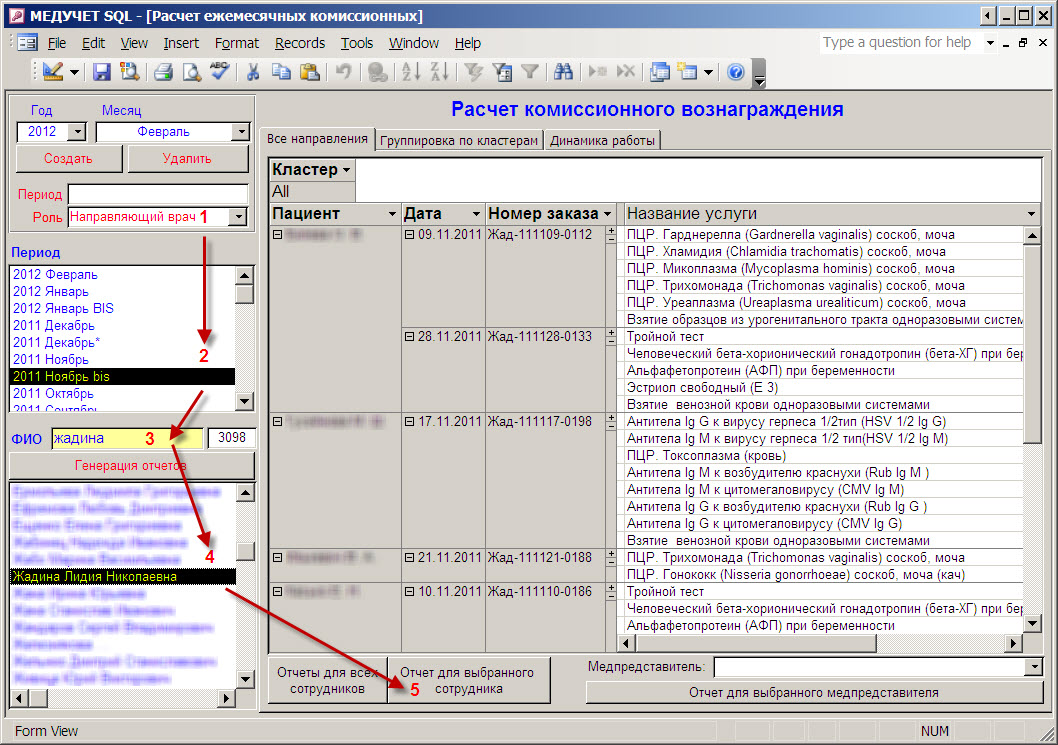Open the New Object dropdown arrow

(x=708, y=72)
